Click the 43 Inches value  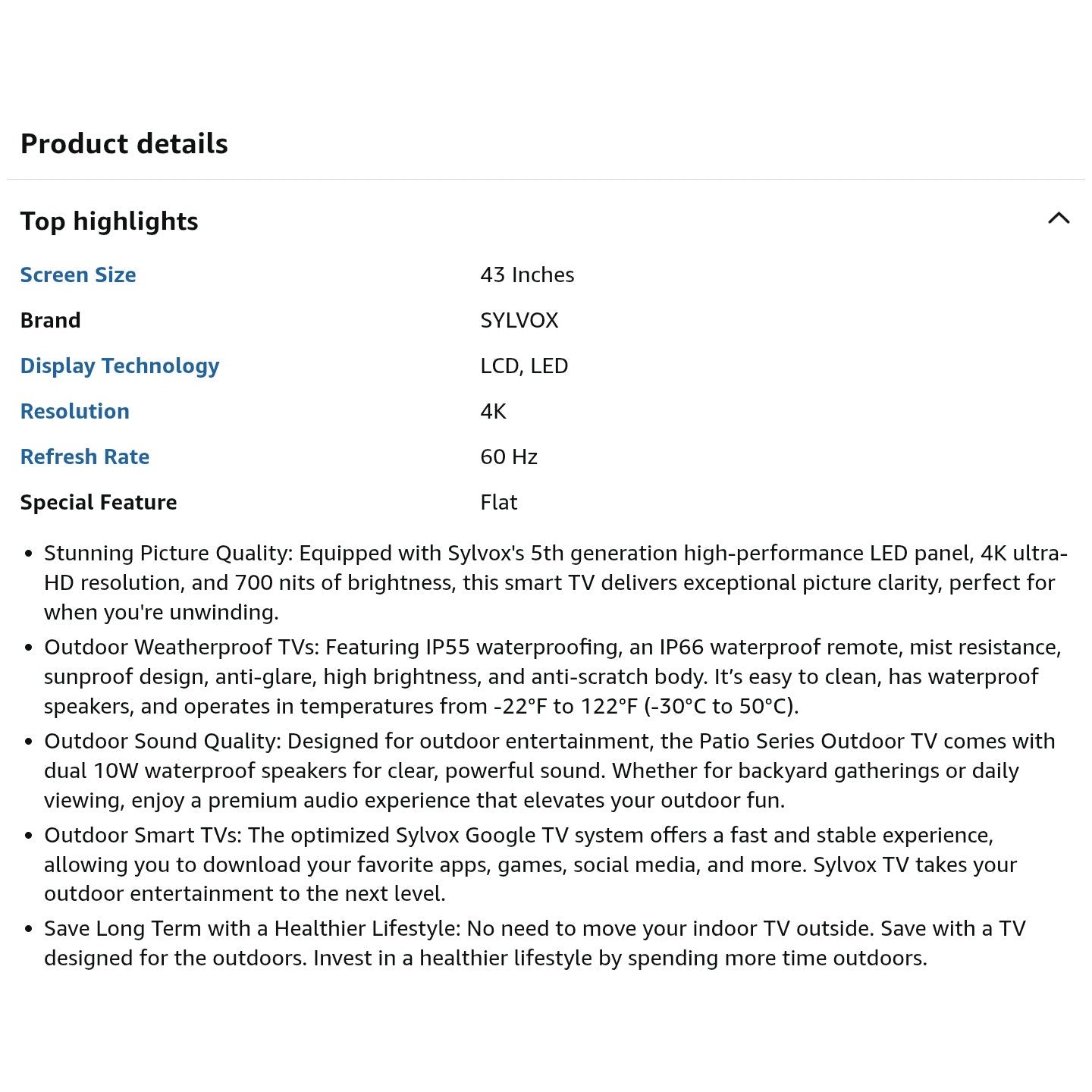click(527, 275)
